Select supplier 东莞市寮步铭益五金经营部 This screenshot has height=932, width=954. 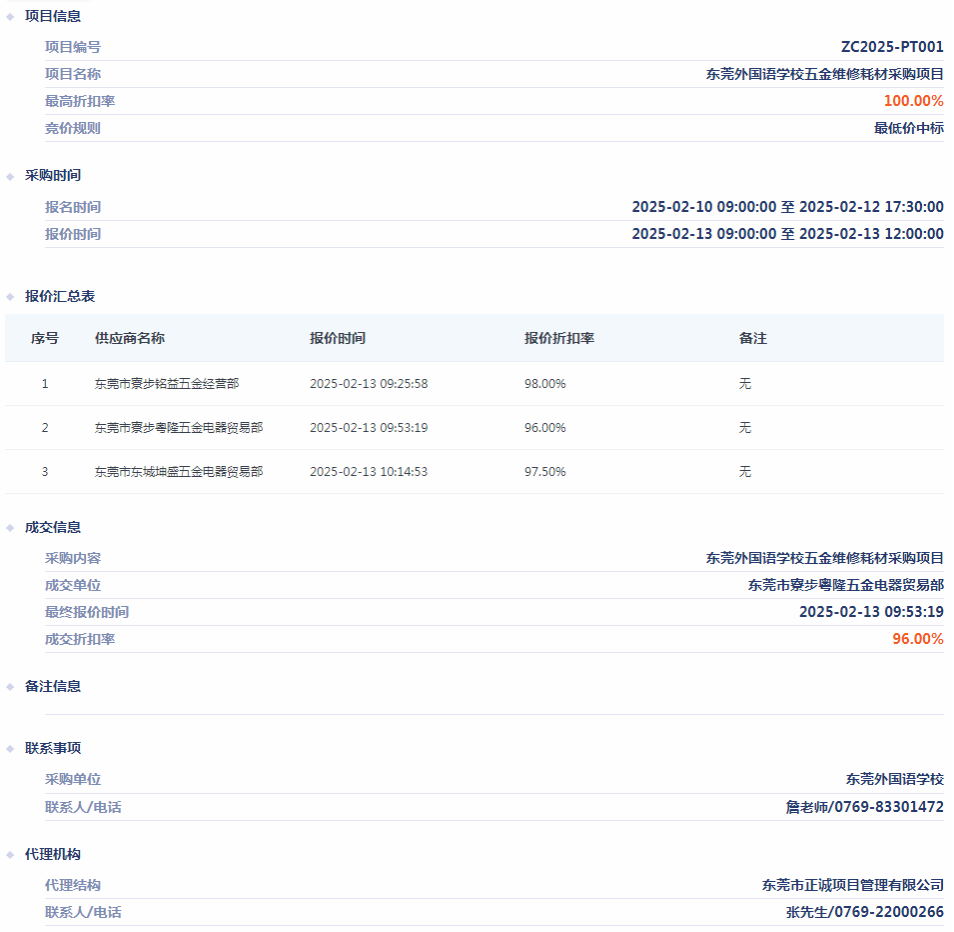[167, 384]
